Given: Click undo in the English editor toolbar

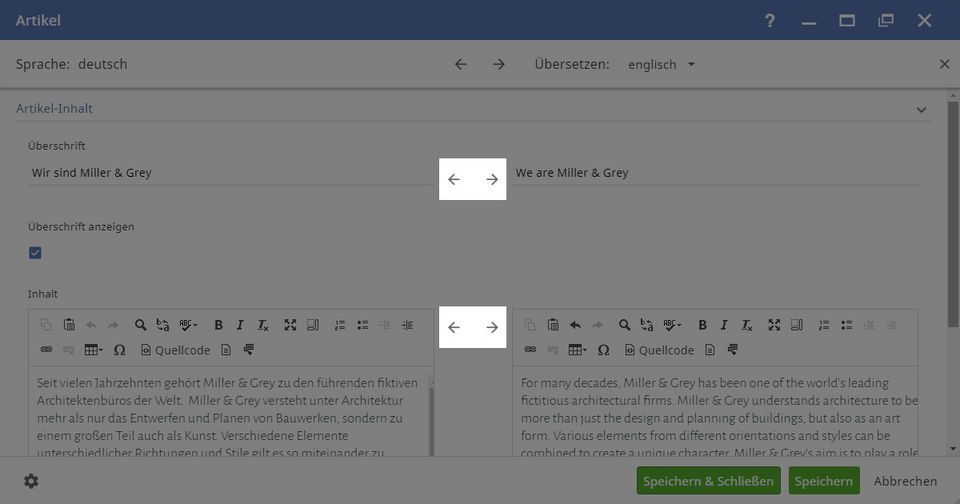Looking at the screenshot, I should point(575,325).
